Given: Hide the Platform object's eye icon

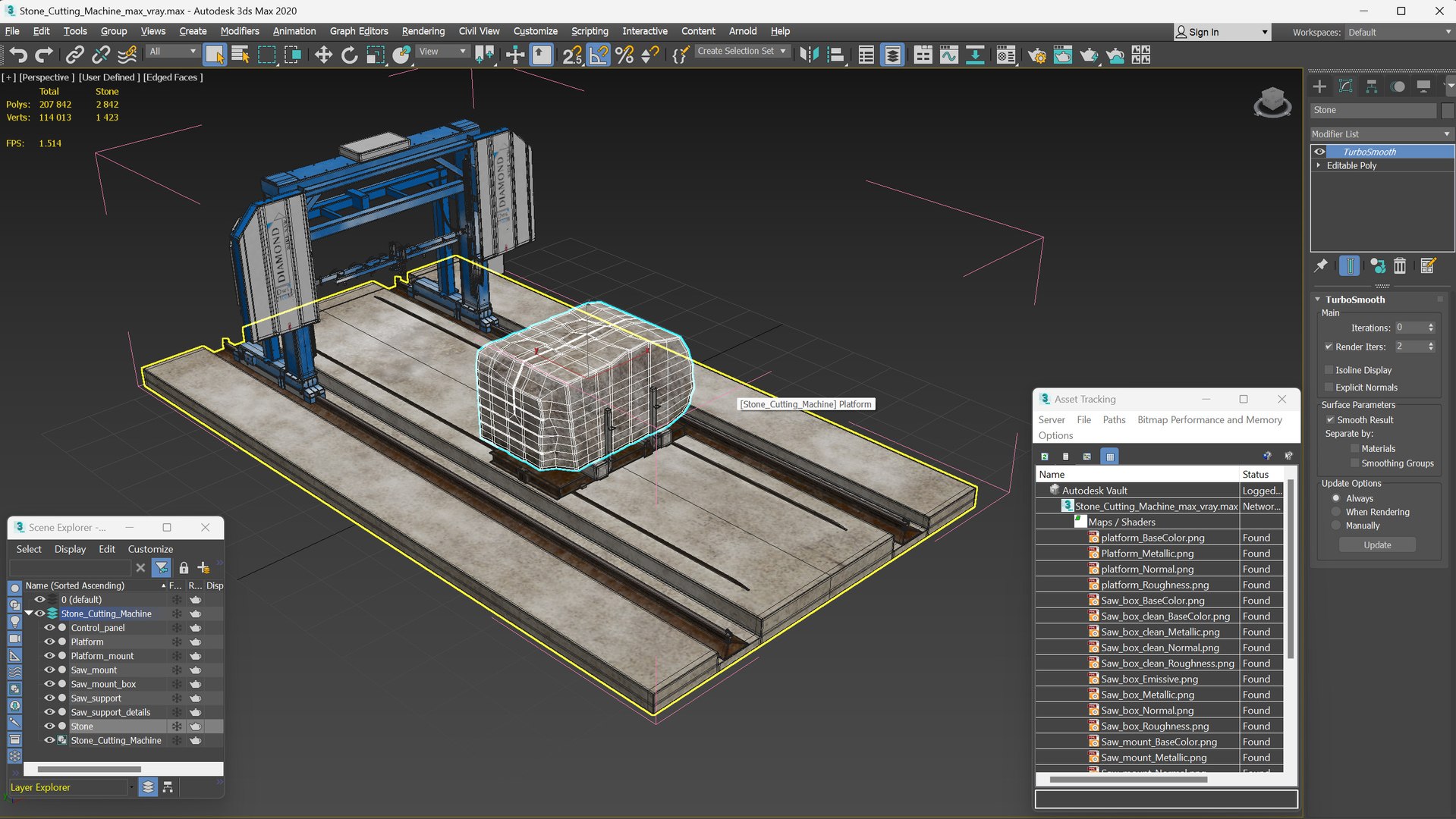Looking at the screenshot, I should [x=49, y=642].
